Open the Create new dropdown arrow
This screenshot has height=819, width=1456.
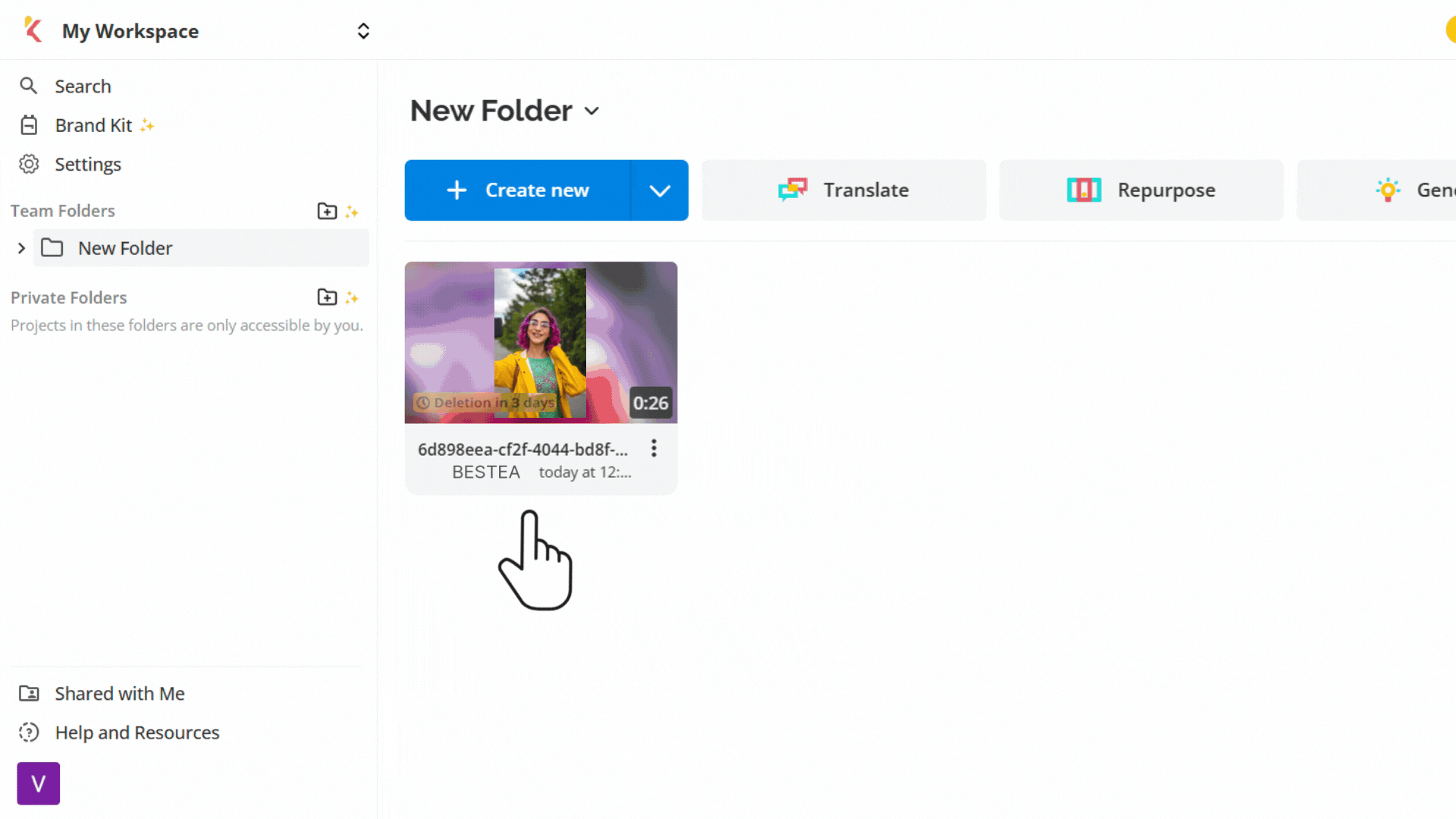(x=660, y=190)
